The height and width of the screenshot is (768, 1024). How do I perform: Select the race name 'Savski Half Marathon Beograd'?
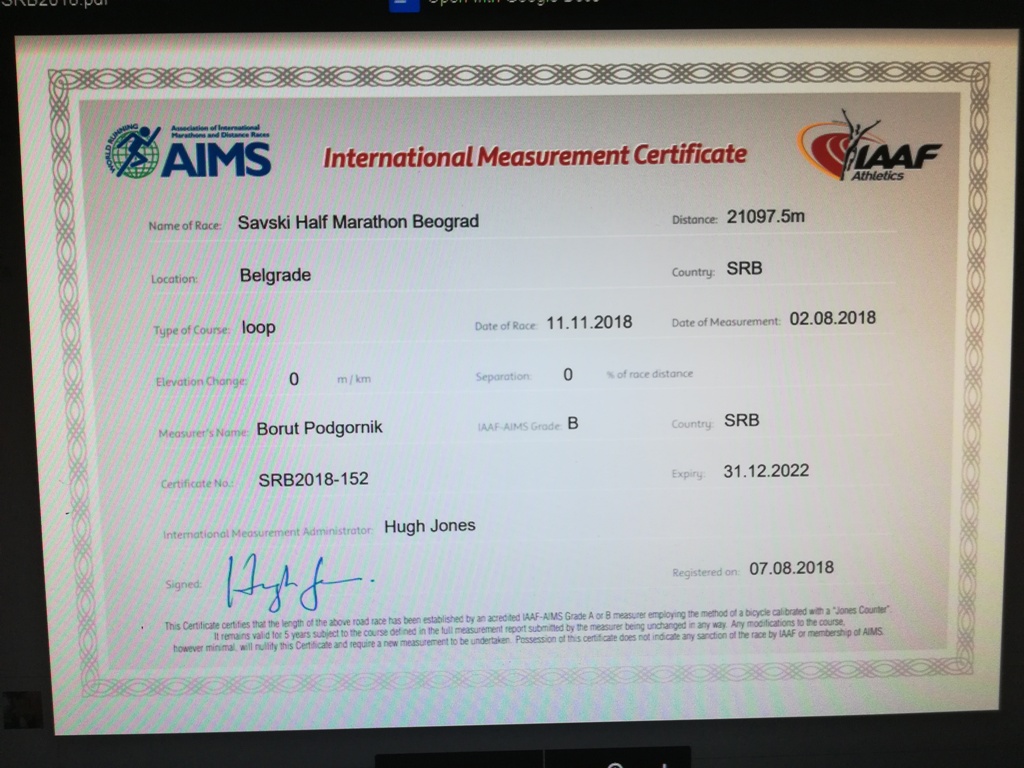click(358, 222)
